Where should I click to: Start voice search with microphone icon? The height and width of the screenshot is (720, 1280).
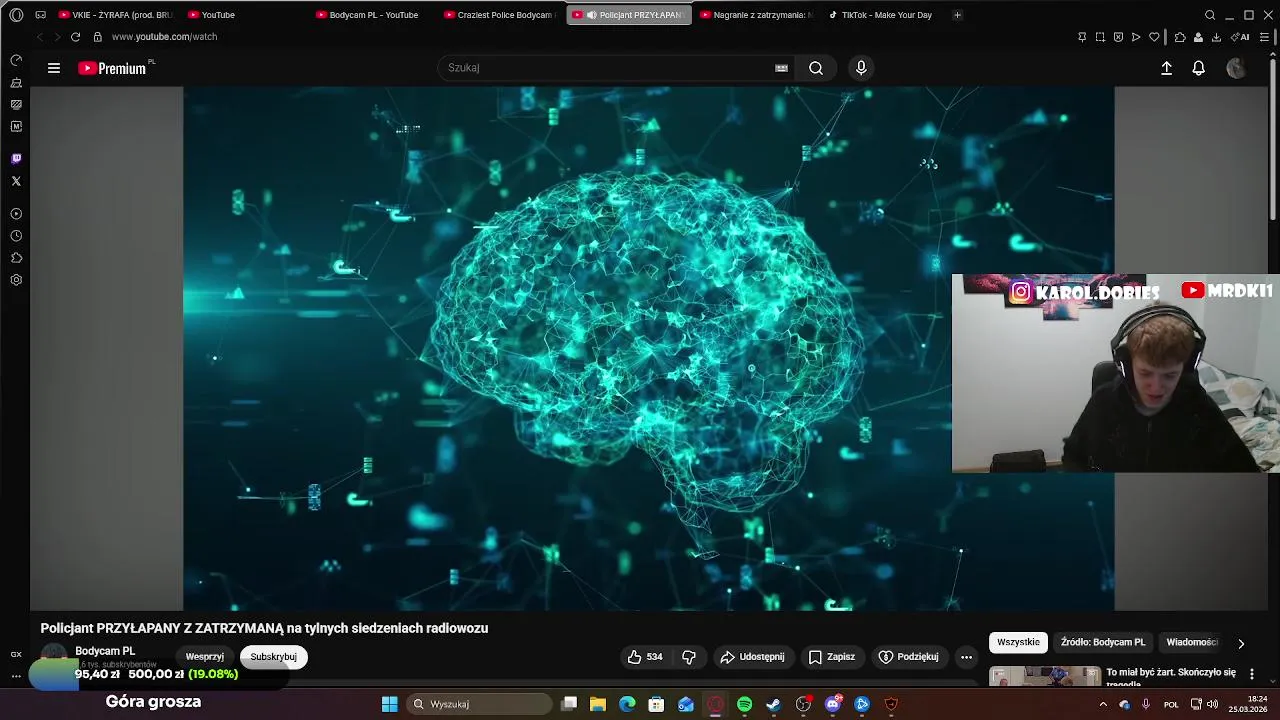[861, 68]
